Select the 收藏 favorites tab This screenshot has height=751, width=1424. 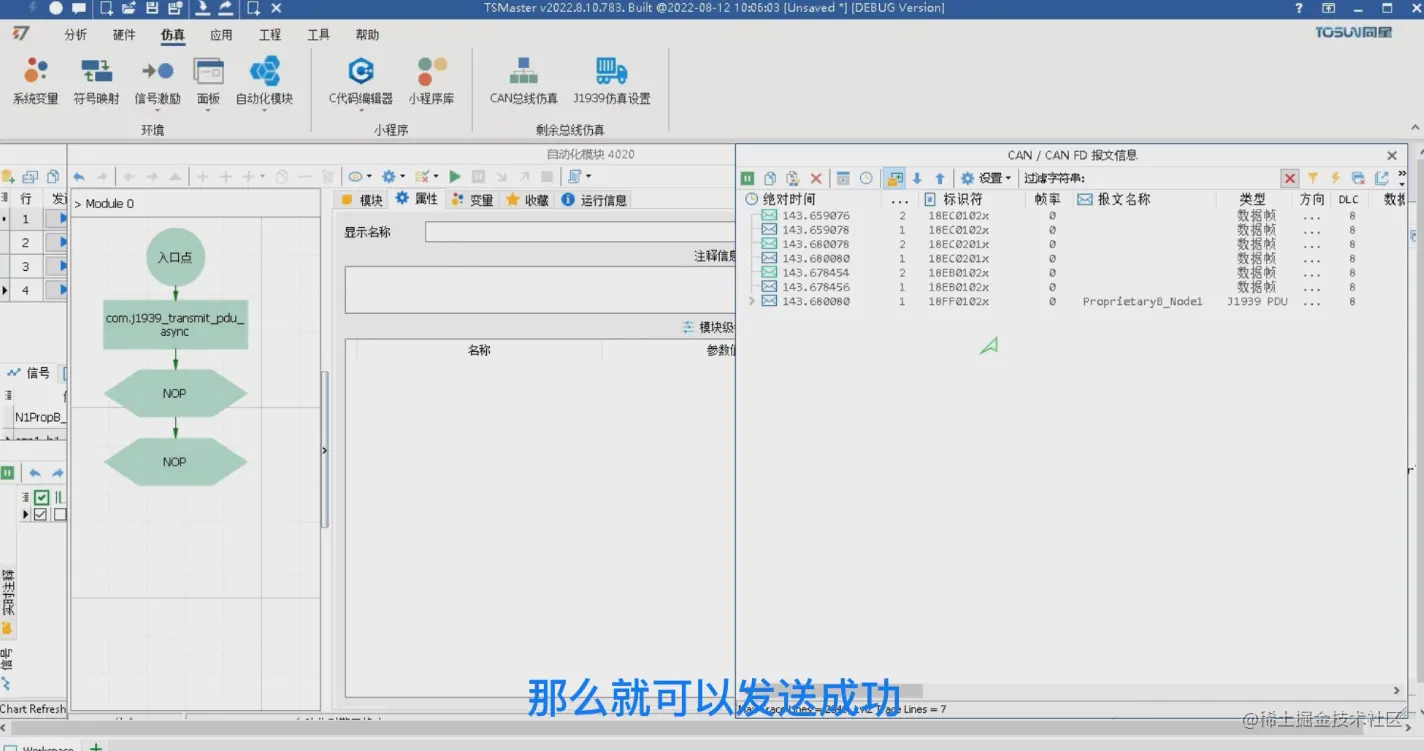[x=528, y=200]
